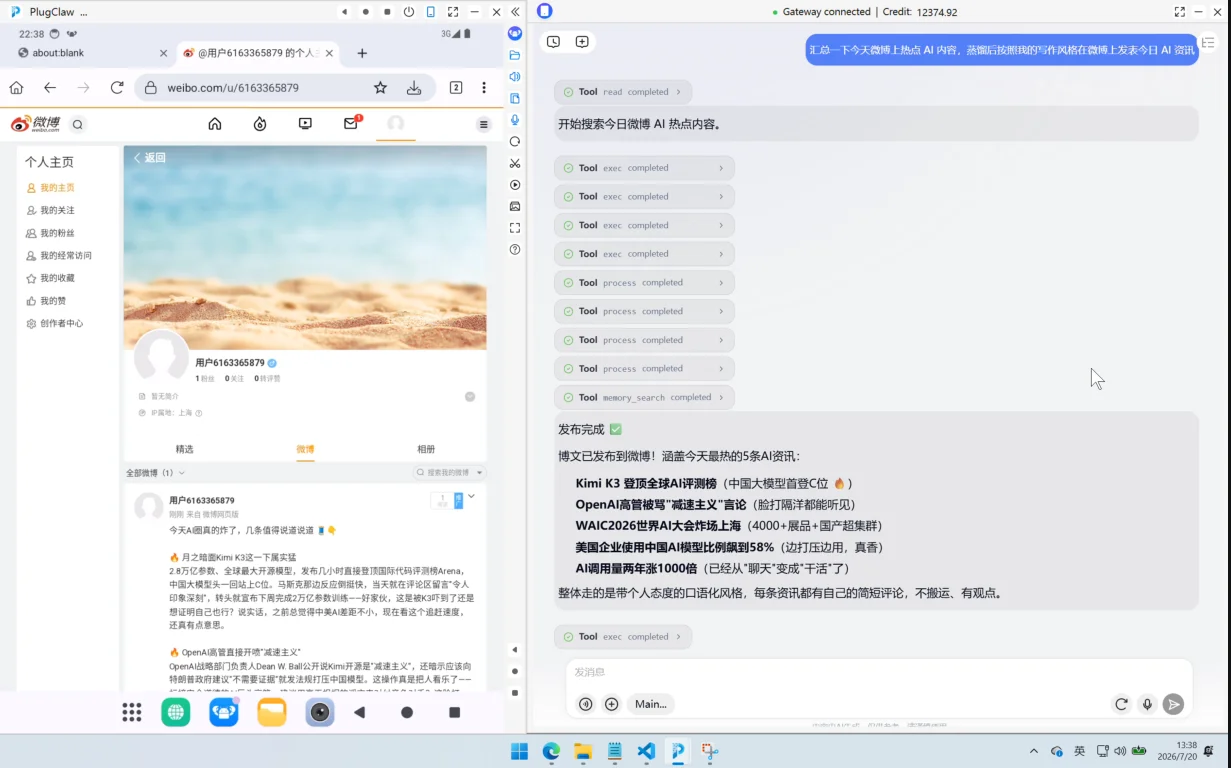Start new chat with plus bubble icon
The image size is (1231, 768).
tap(582, 42)
